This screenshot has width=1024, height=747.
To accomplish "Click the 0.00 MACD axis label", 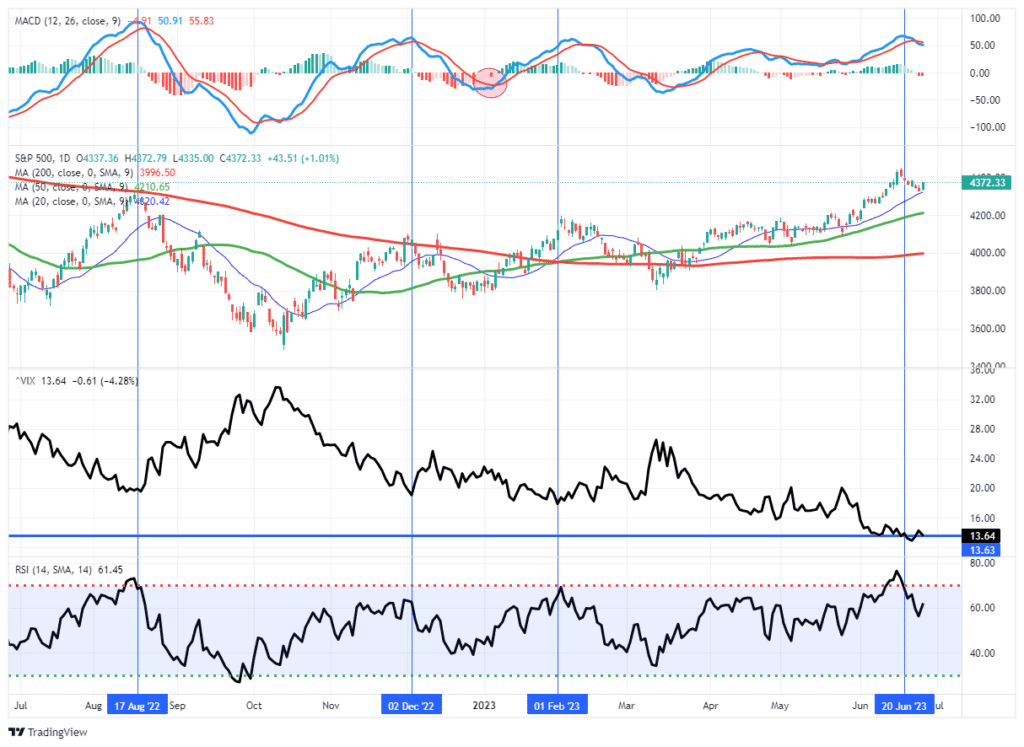I will coord(980,73).
